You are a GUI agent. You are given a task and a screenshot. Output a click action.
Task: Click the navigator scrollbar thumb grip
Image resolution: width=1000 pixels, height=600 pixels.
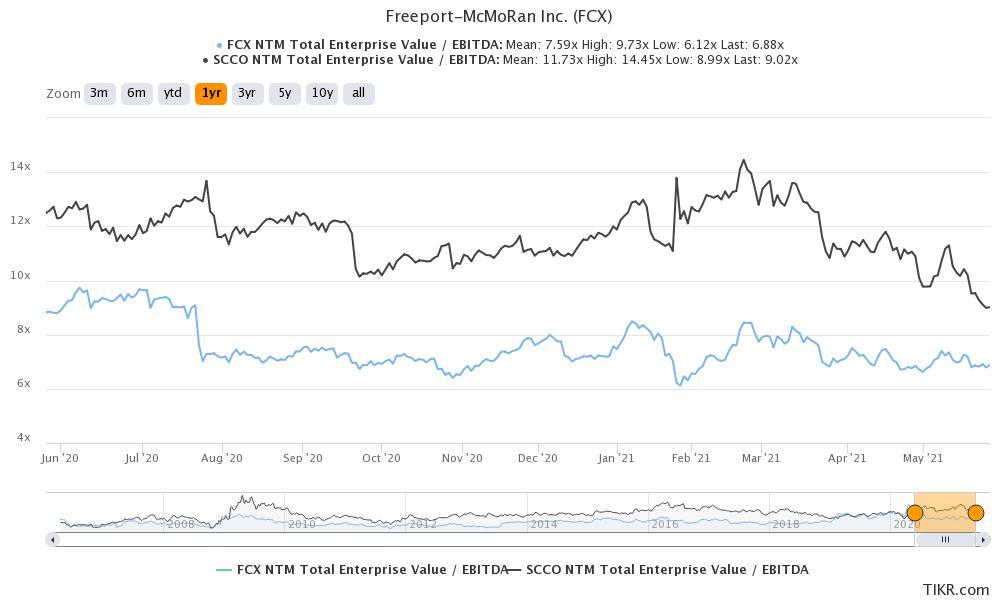coord(945,540)
